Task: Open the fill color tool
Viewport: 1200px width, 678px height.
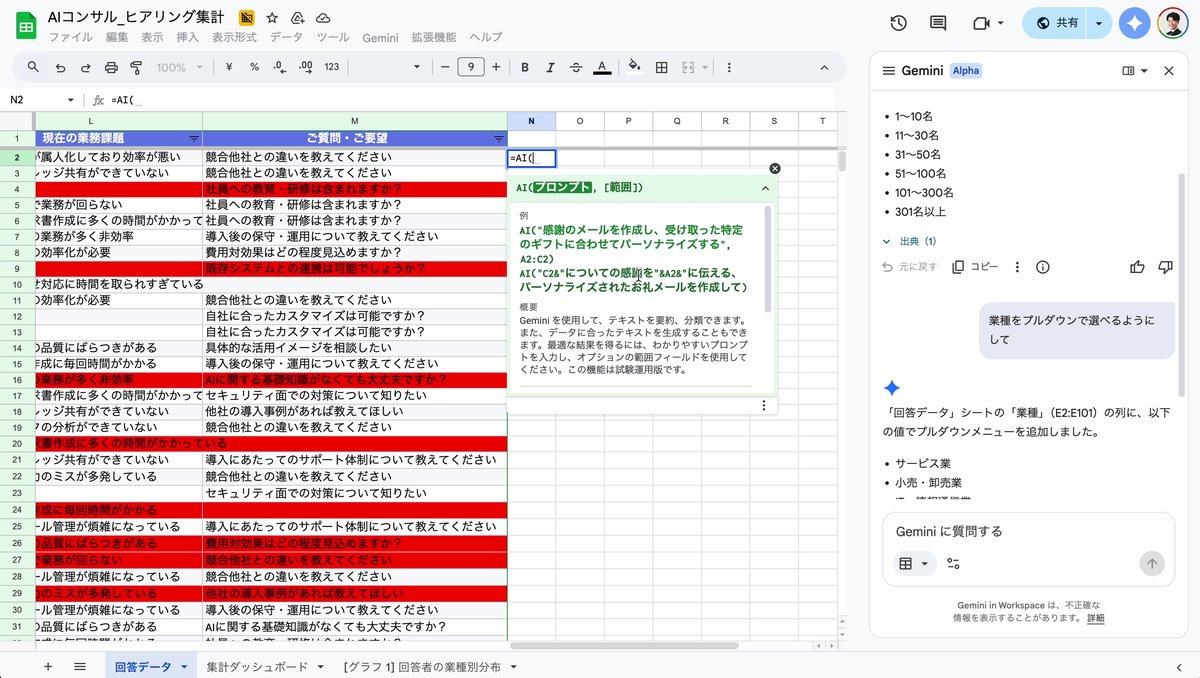Action: (634, 67)
